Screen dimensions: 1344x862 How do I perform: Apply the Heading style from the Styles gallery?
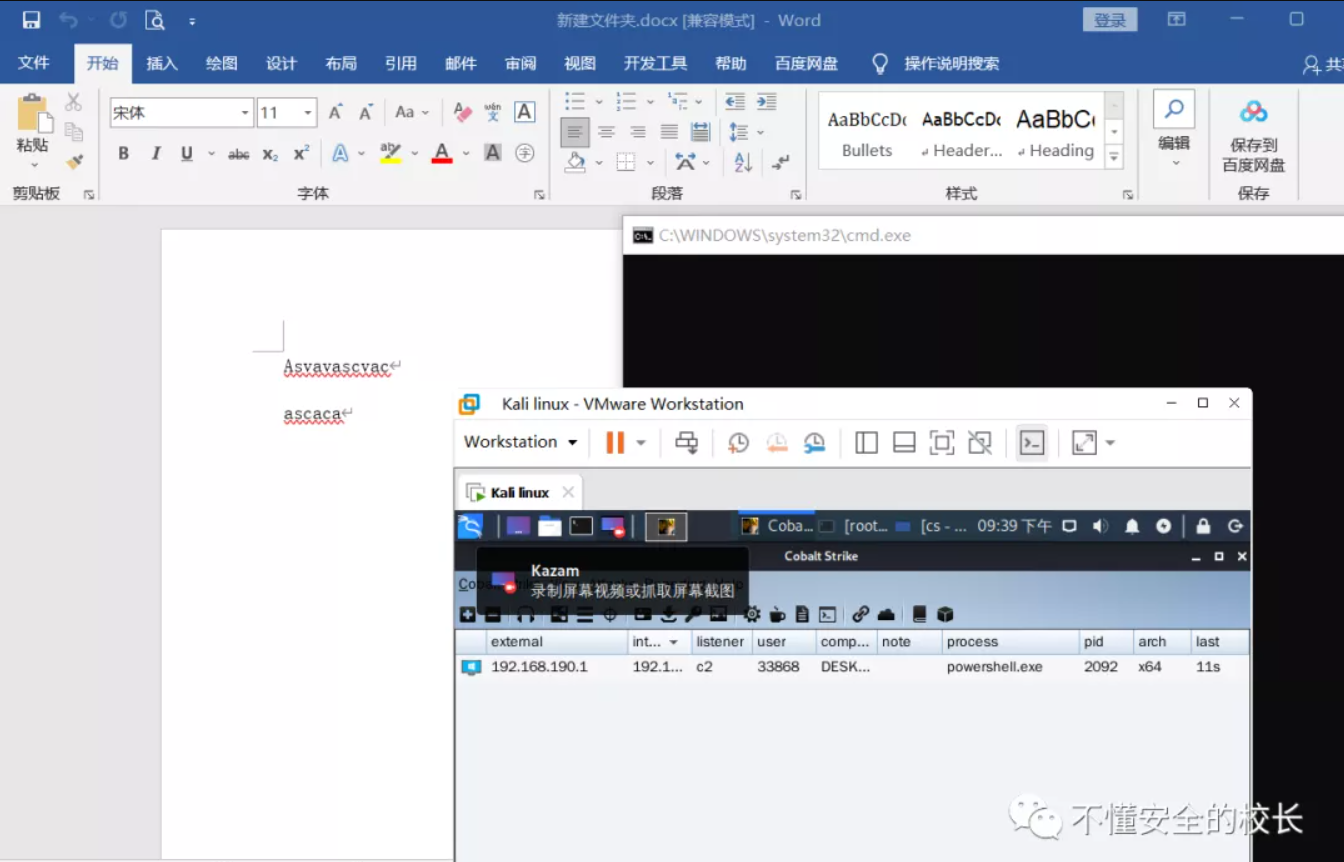pos(1055,130)
